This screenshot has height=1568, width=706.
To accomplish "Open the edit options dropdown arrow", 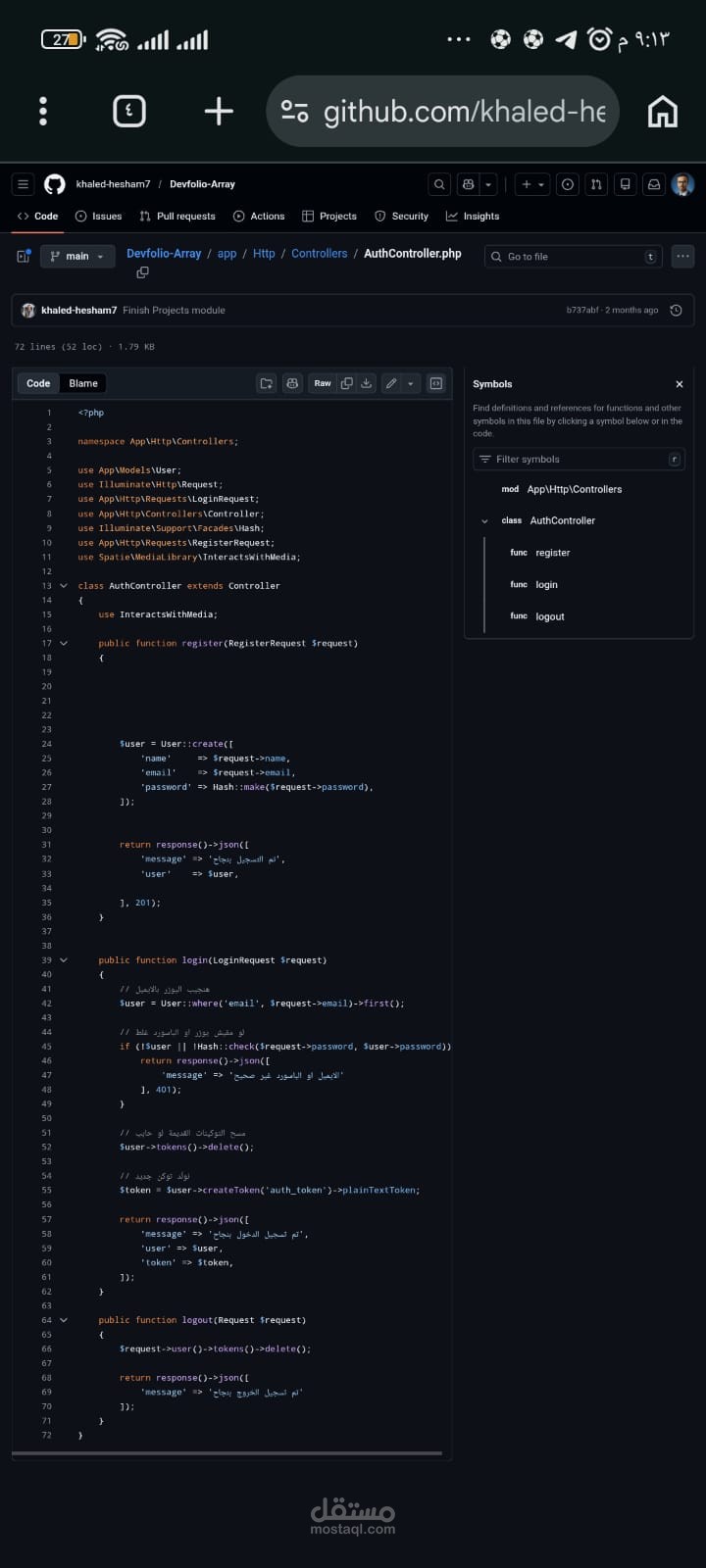I will pos(411,383).
